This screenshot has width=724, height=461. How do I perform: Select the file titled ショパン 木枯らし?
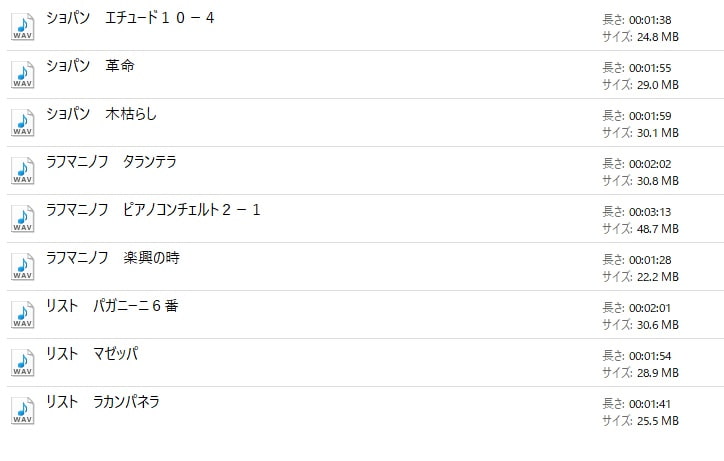click(101, 114)
